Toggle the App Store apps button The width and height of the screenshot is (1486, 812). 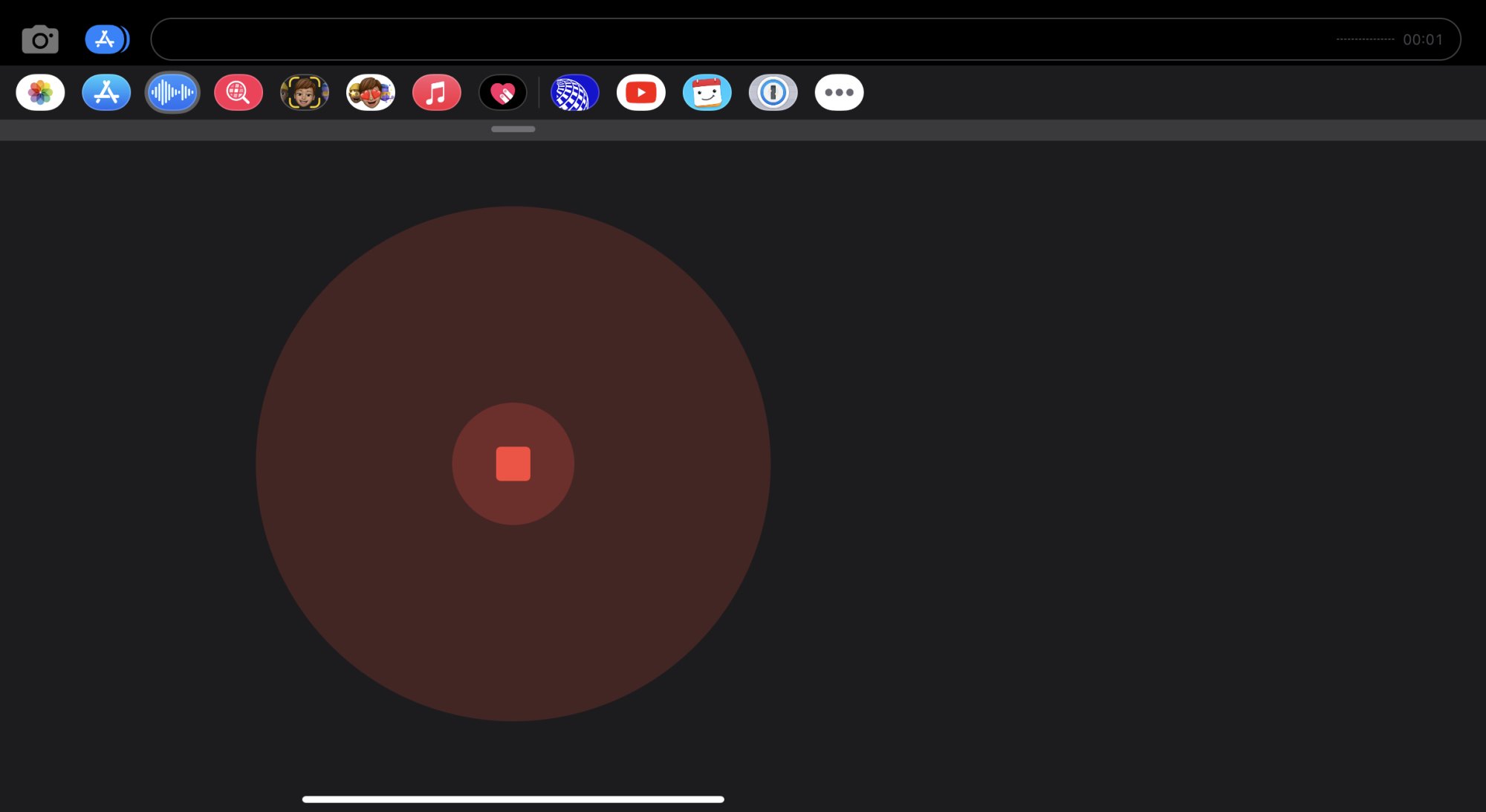point(106,39)
